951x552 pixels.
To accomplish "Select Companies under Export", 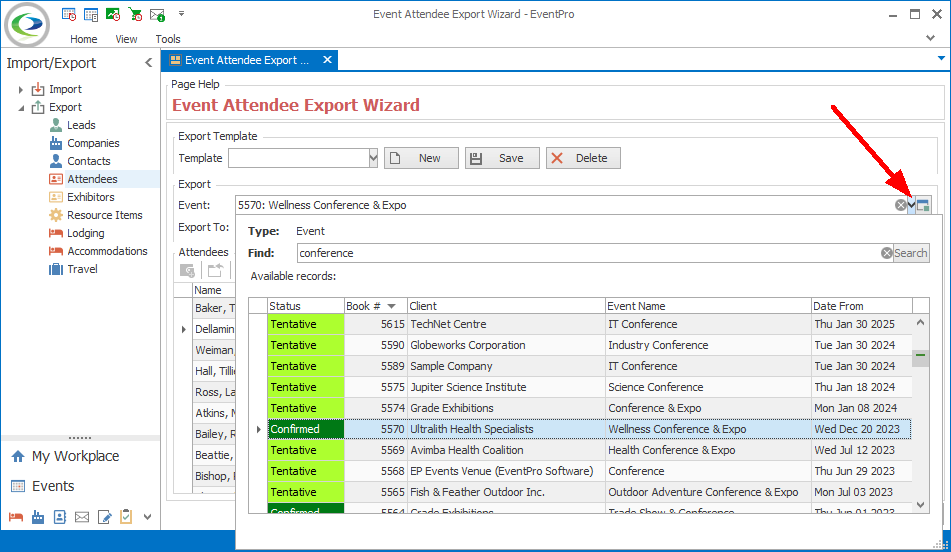I will pos(93,143).
